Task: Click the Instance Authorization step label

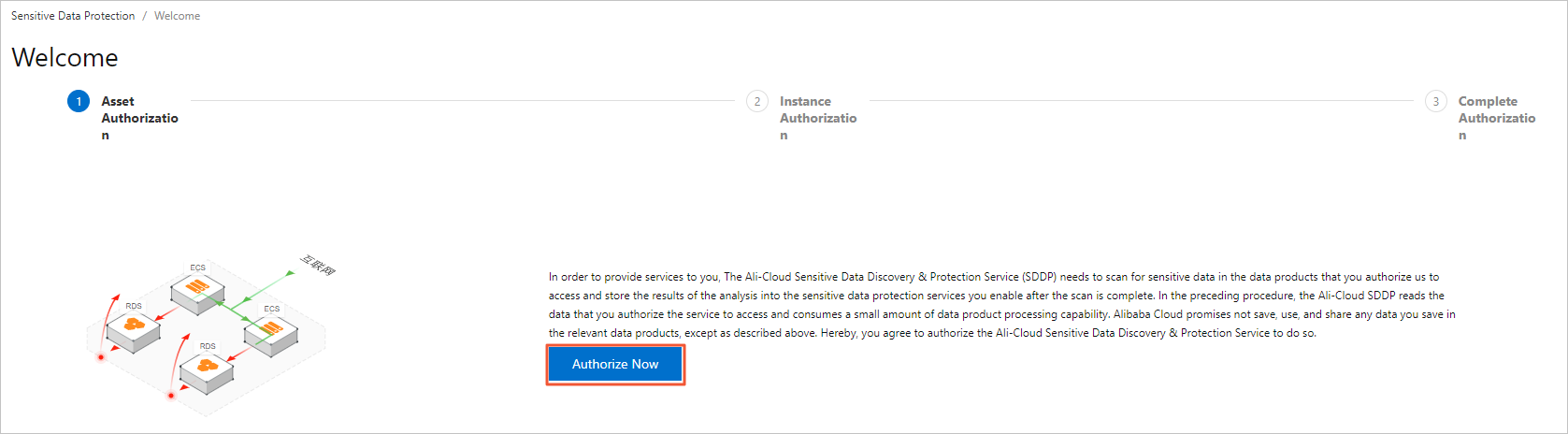Action: pos(817,118)
